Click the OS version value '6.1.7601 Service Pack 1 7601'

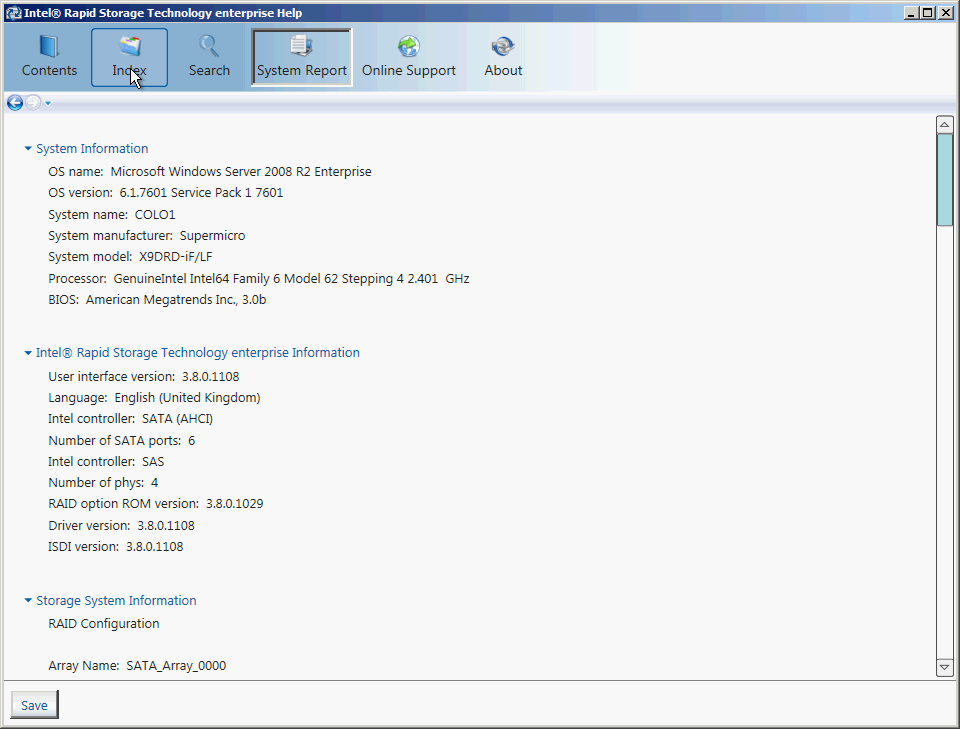click(201, 193)
